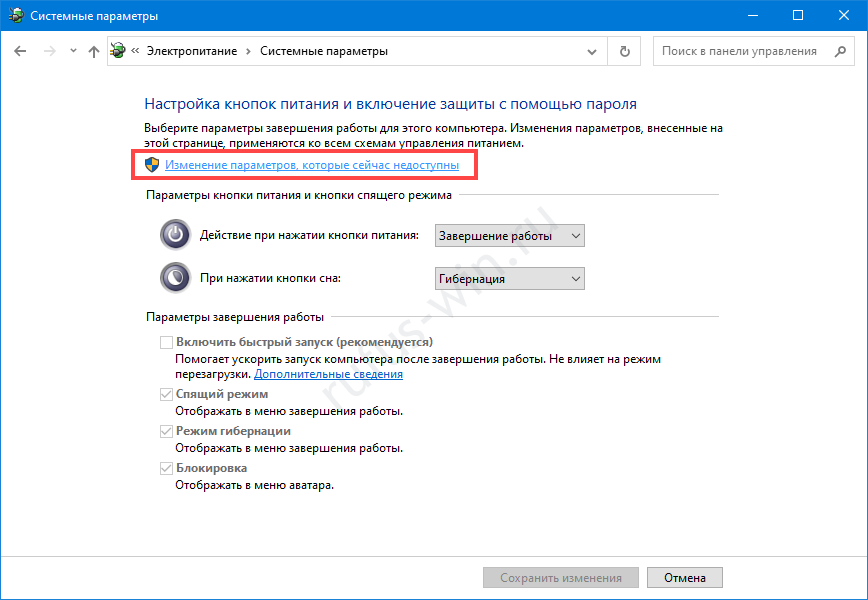
Task: Minimize the Системные параметры window
Action: click(752, 15)
